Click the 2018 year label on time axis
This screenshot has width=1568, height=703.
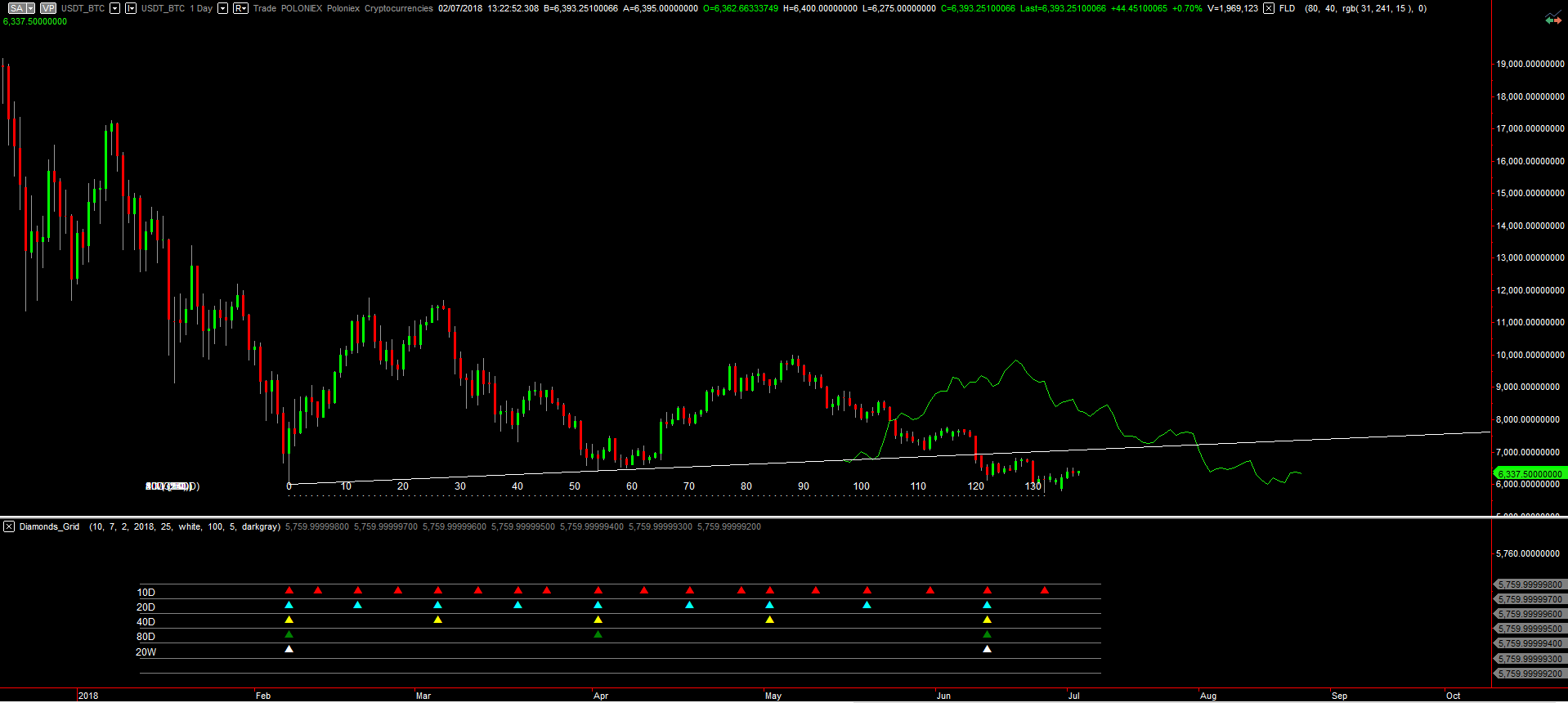(88, 696)
